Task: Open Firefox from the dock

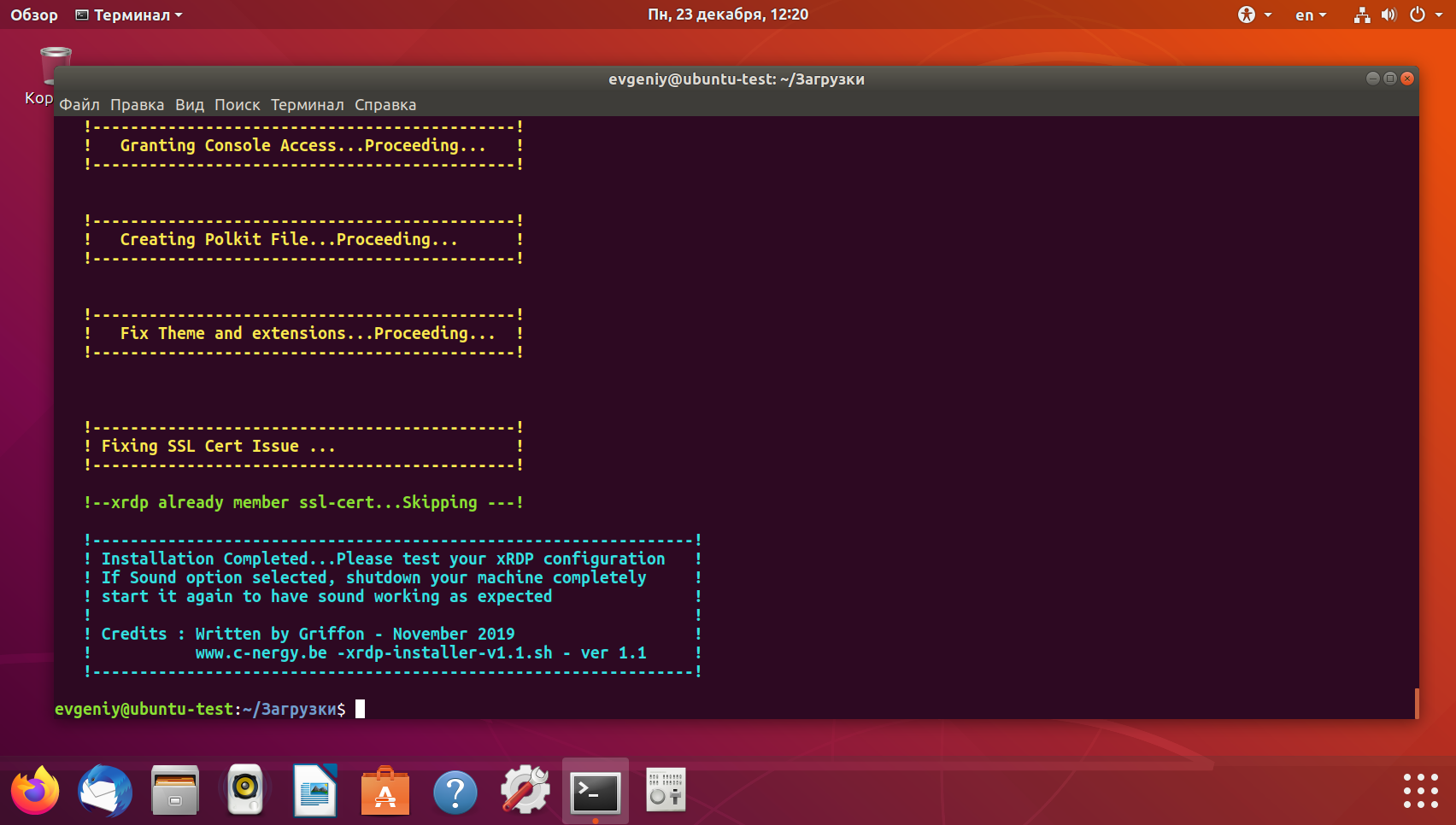Action: coord(35,791)
